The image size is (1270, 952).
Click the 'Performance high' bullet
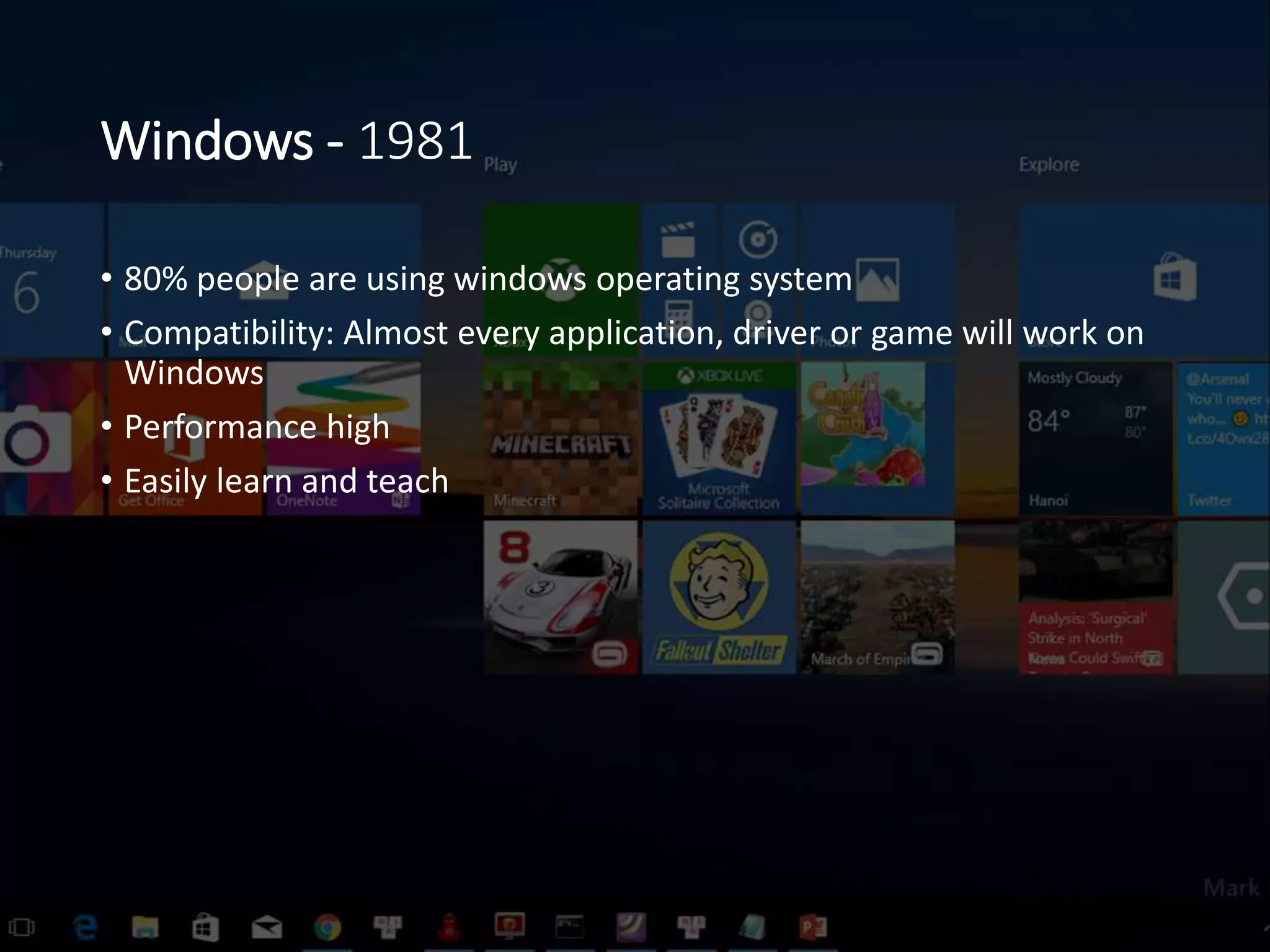(x=257, y=427)
